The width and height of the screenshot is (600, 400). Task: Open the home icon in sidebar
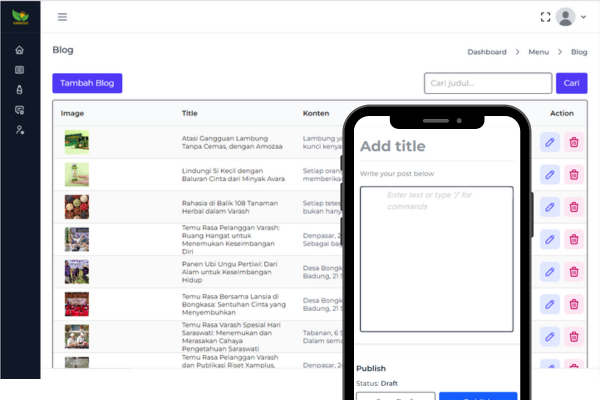[20, 50]
